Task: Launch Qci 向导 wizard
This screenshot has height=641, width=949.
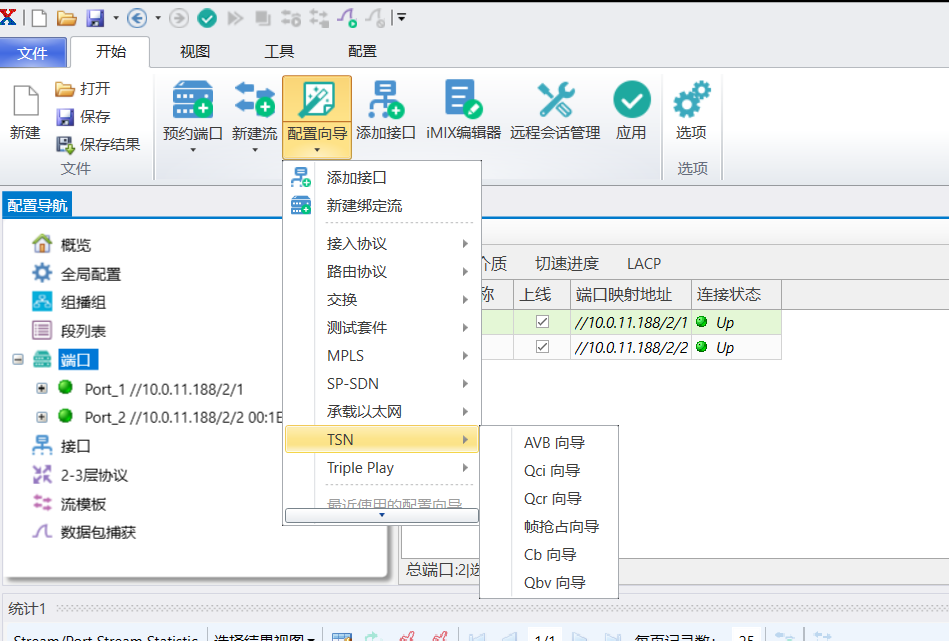Action: pos(550,470)
